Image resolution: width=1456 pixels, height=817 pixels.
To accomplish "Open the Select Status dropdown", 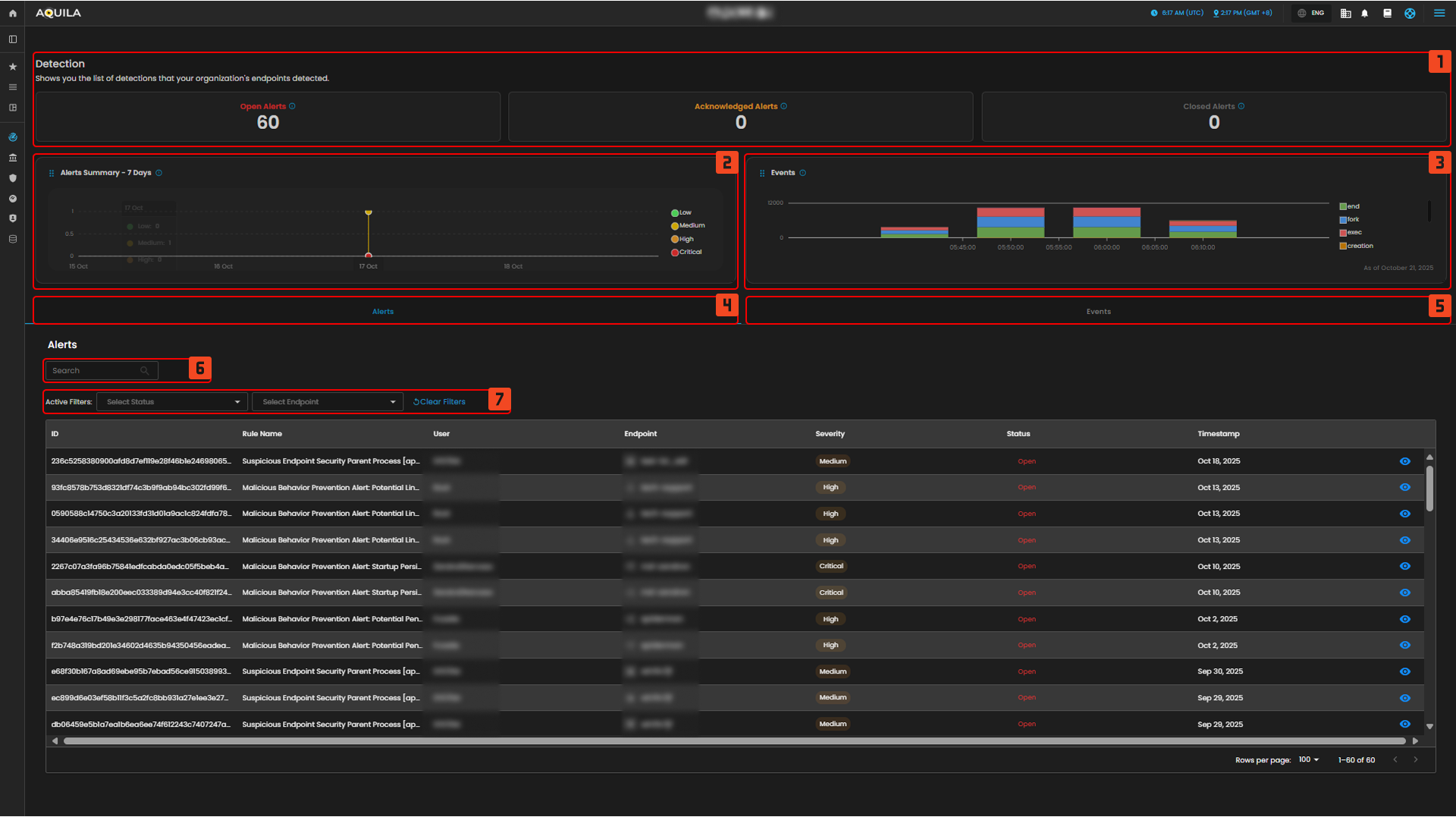I will (172, 402).
